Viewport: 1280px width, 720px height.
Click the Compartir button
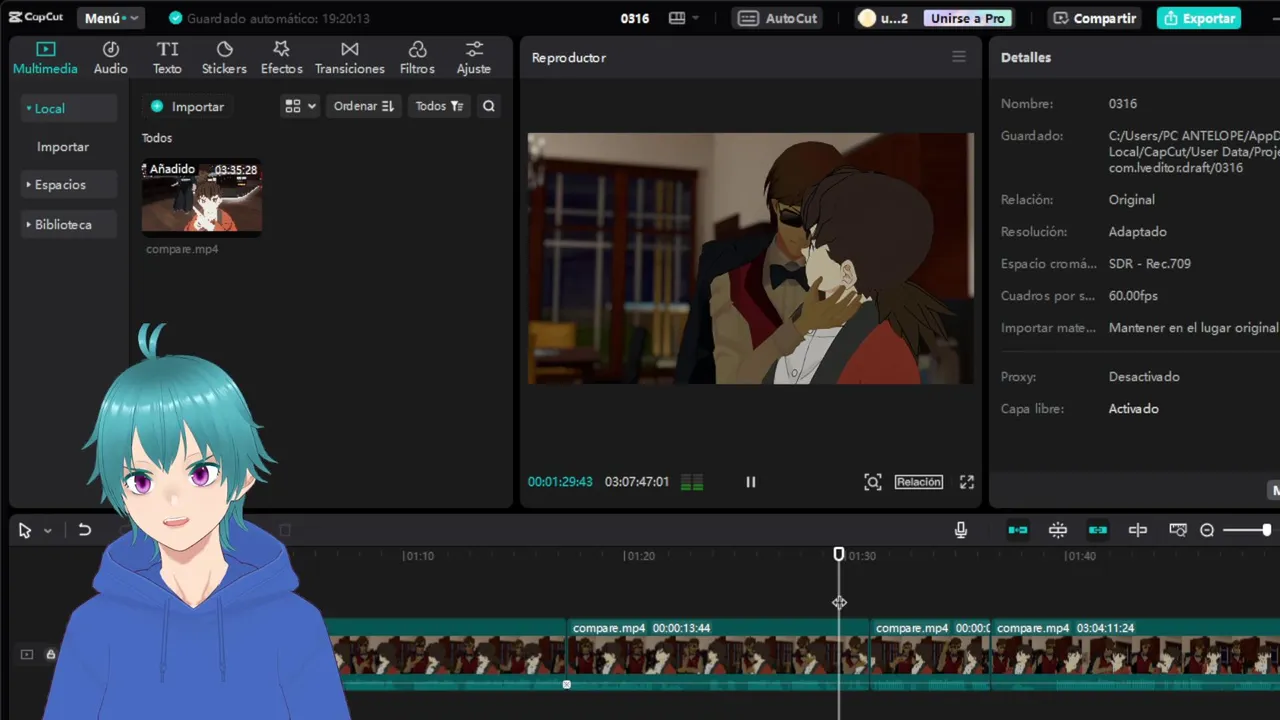click(1095, 18)
